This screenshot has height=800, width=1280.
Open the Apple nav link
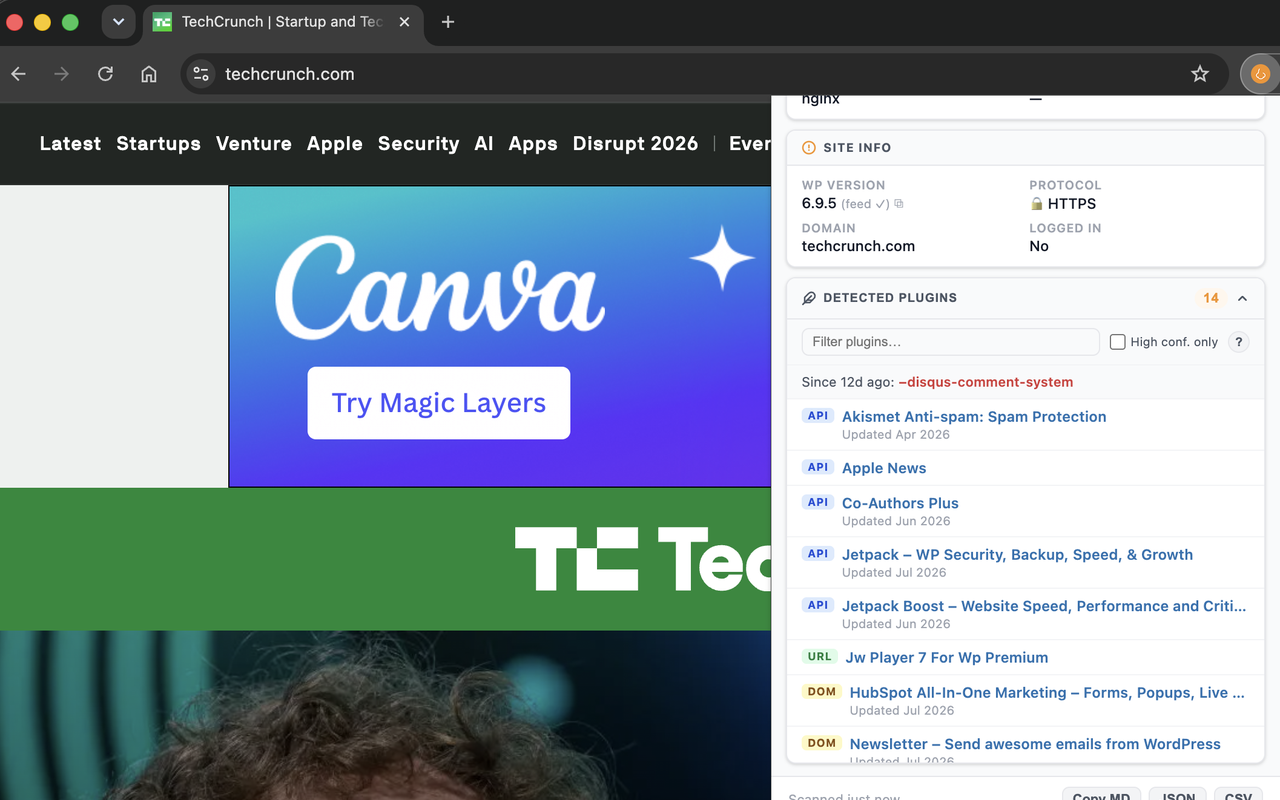tap(335, 144)
